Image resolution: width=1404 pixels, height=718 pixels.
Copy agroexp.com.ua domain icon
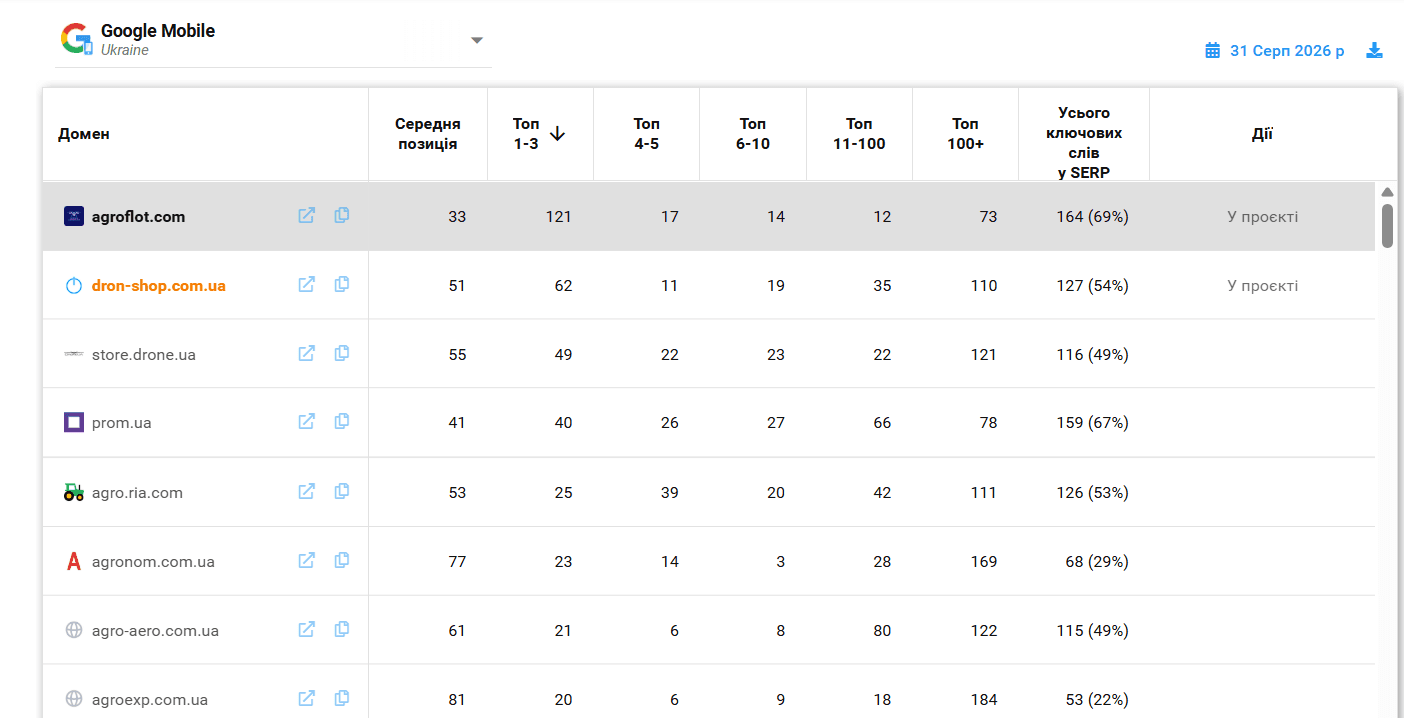point(342,698)
